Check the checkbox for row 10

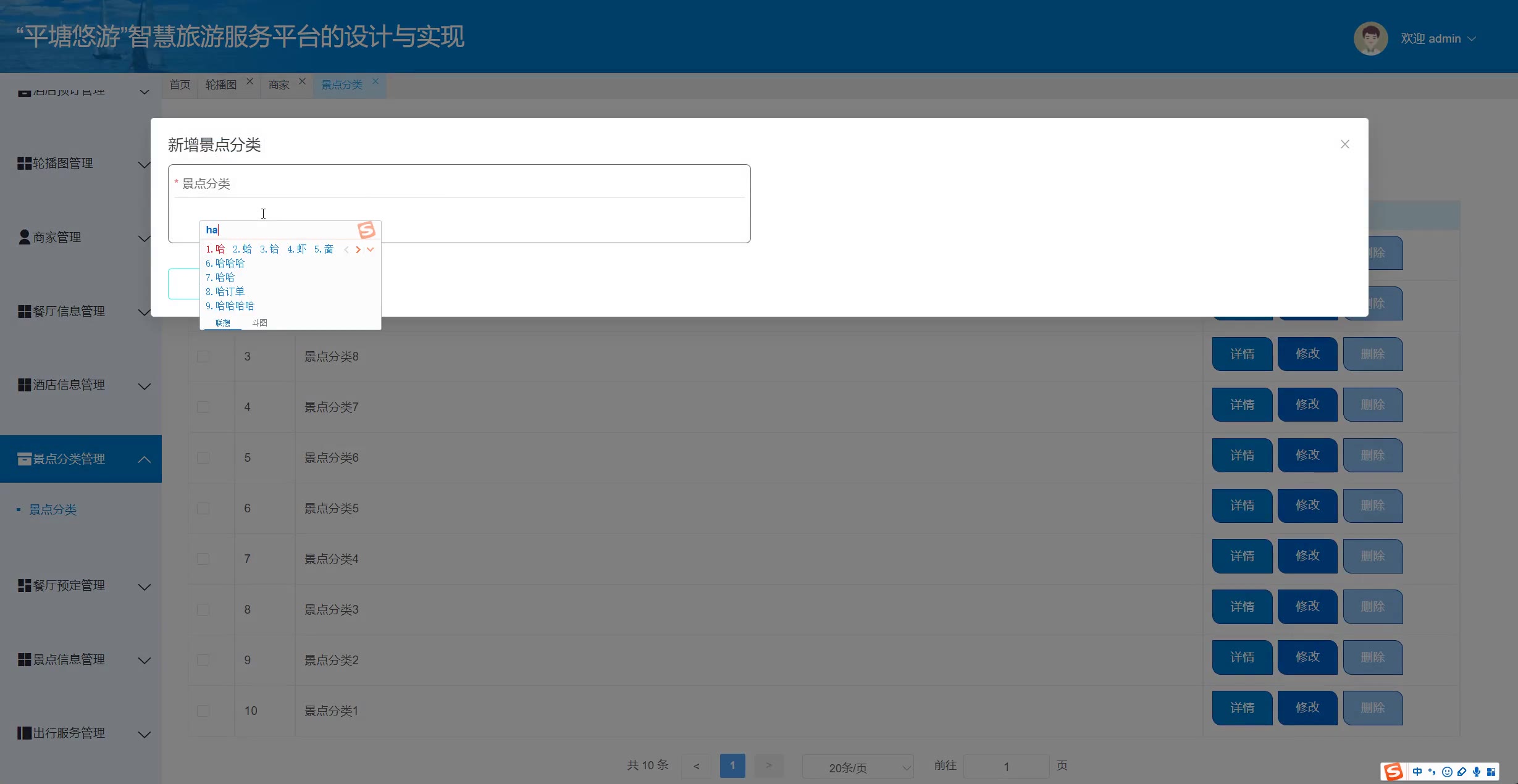tap(203, 711)
